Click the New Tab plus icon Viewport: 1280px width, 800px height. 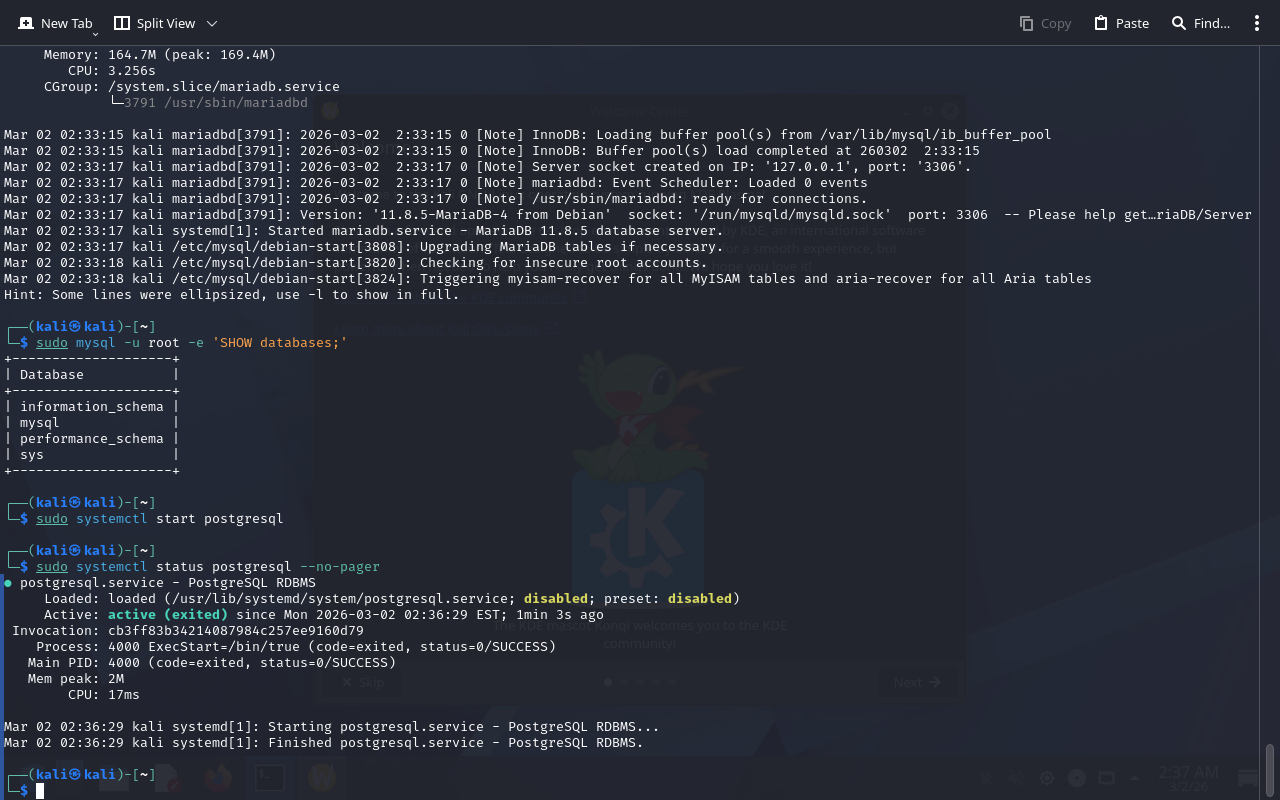(26, 23)
